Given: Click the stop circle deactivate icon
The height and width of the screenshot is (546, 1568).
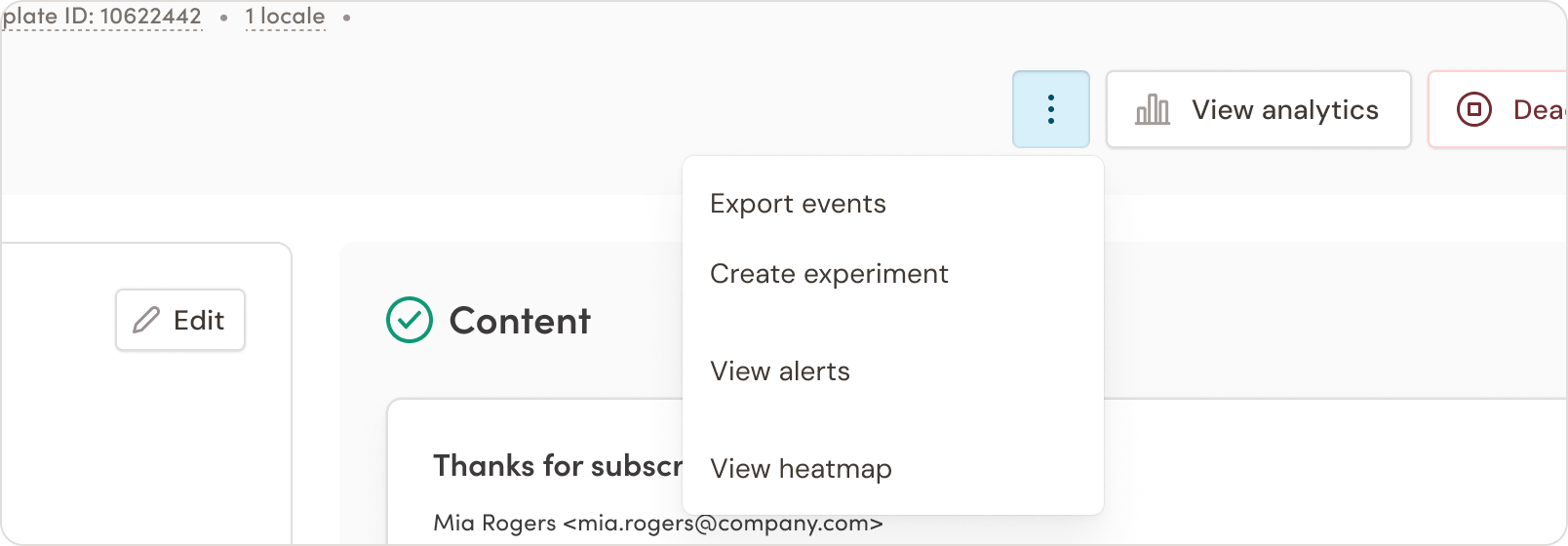Looking at the screenshot, I should click(x=1474, y=109).
